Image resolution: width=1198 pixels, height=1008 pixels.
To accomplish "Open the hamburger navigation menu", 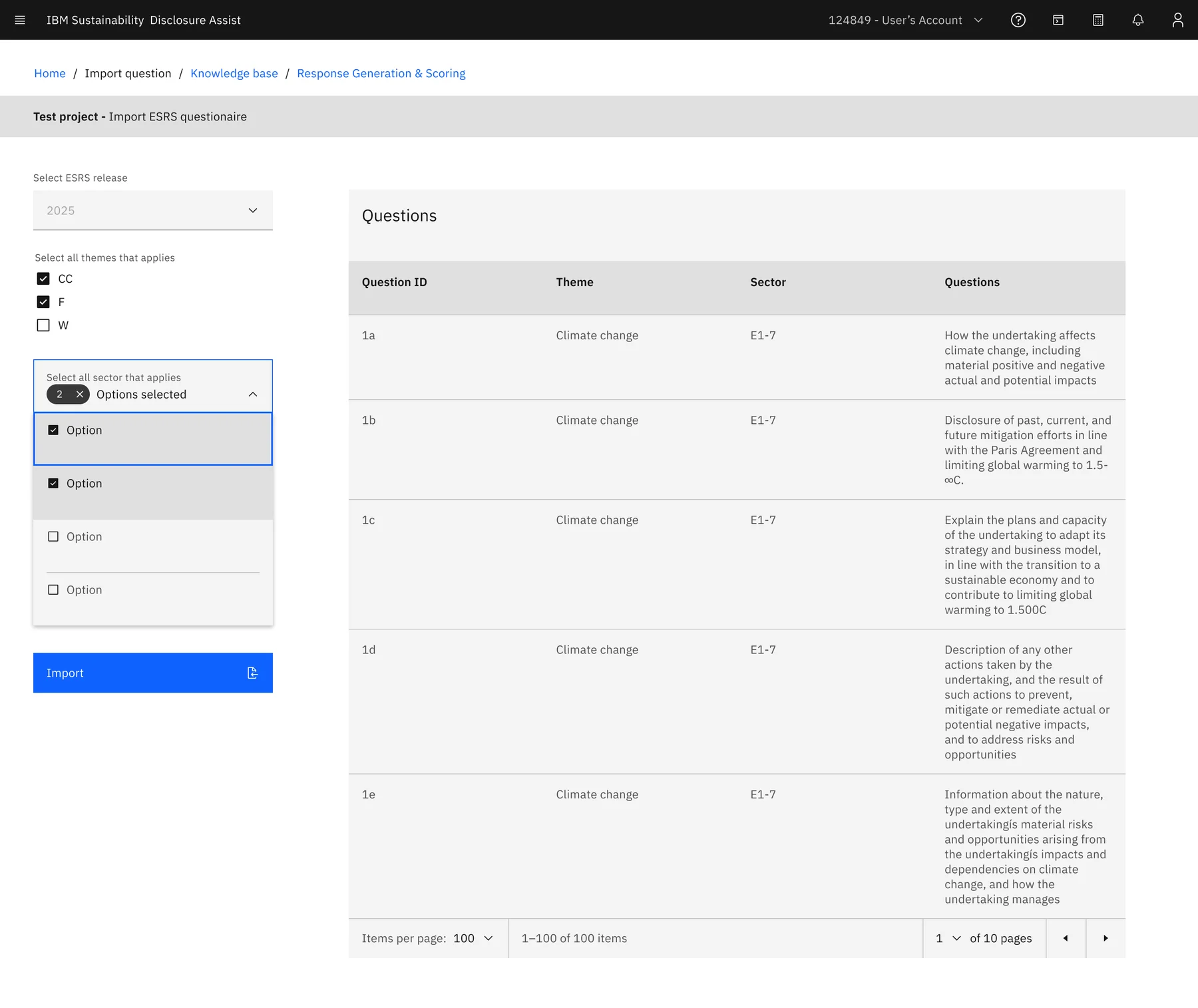I will click(x=20, y=20).
